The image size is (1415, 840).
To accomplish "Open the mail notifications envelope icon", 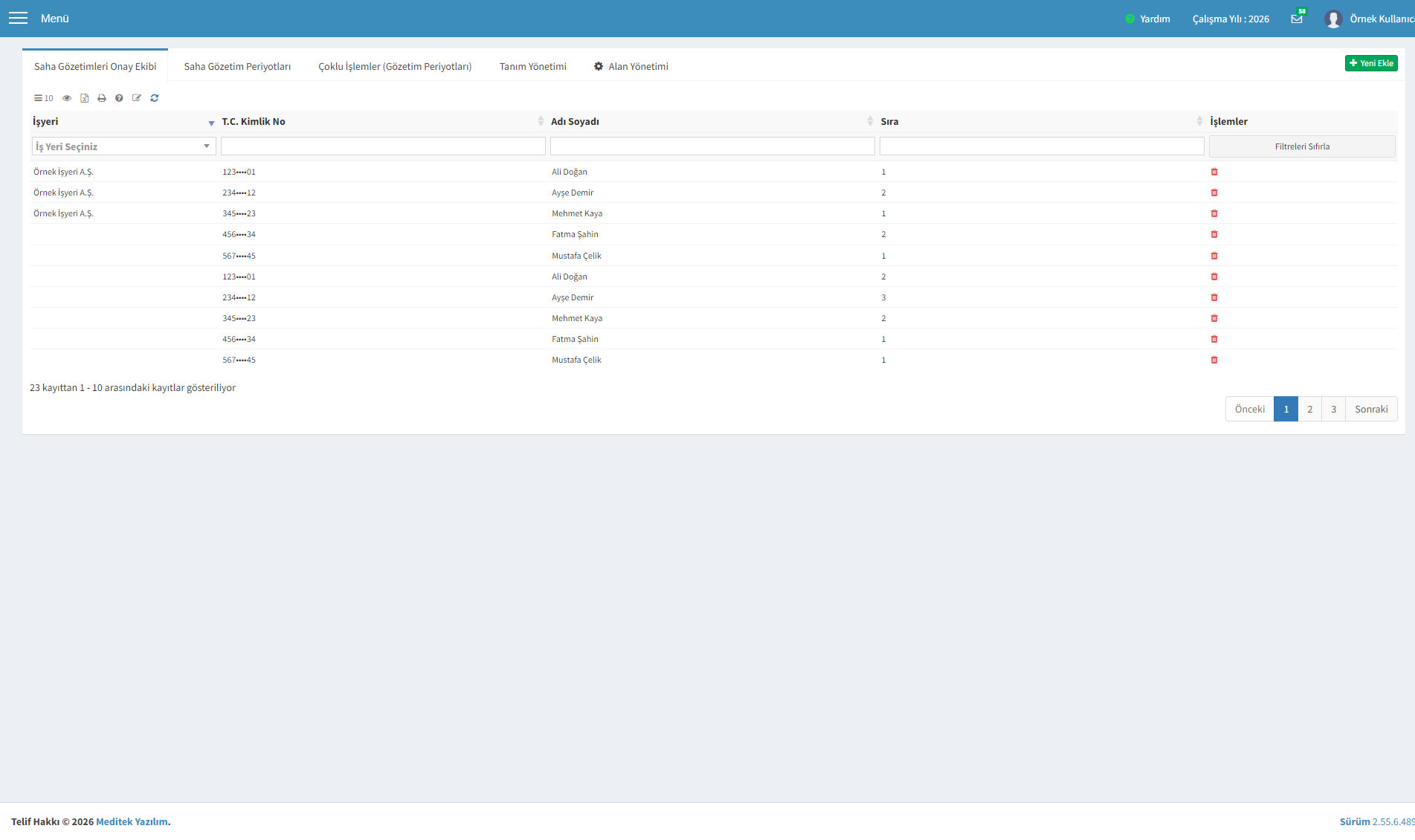I will 1297,19.
